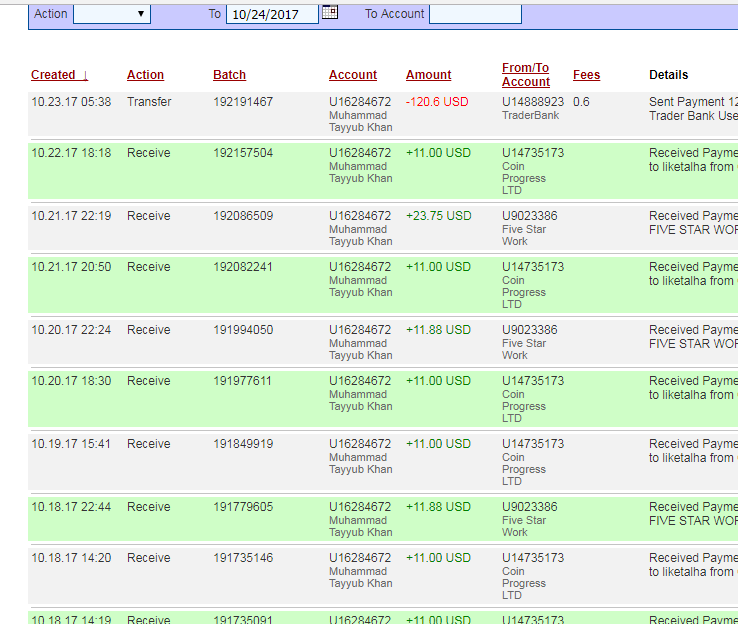Sort by Account column header

pos(353,75)
